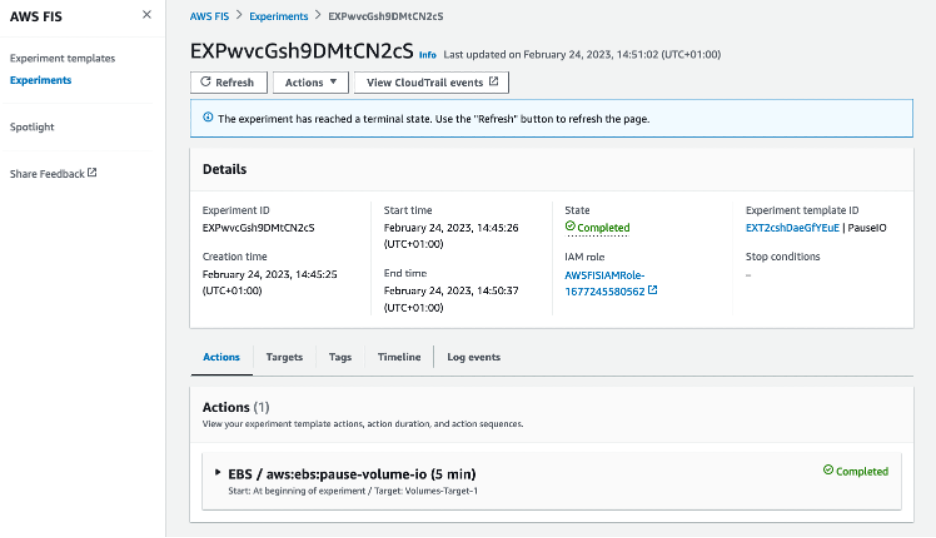Click the PauseIO template name
The height and width of the screenshot is (538, 936).
click(x=867, y=228)
